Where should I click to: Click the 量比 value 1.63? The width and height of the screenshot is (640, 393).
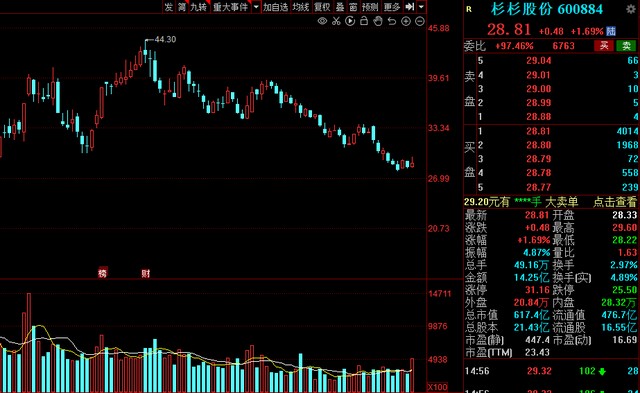pos(627,253)
